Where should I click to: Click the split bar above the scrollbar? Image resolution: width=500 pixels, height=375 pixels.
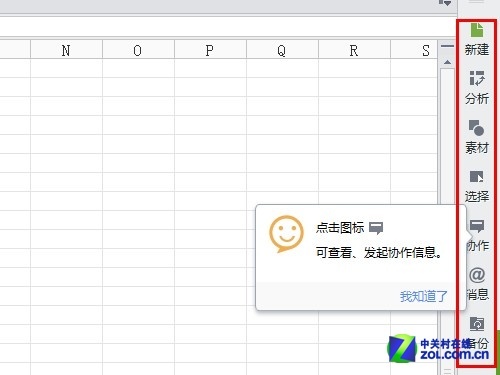[x=447, y=46]
